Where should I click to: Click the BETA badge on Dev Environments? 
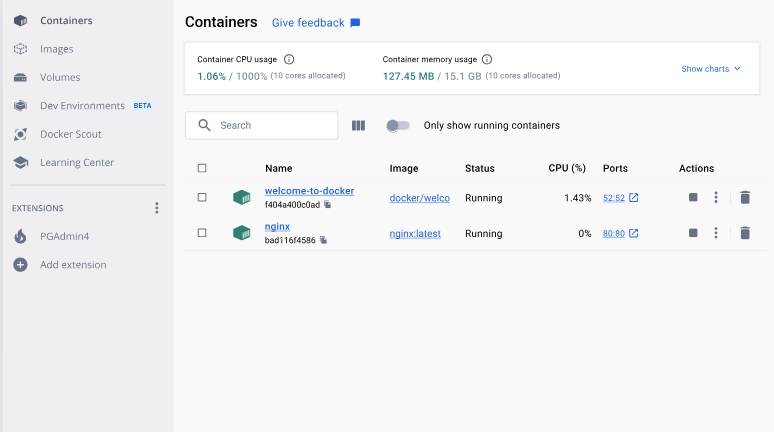click(x=142, y=106)
